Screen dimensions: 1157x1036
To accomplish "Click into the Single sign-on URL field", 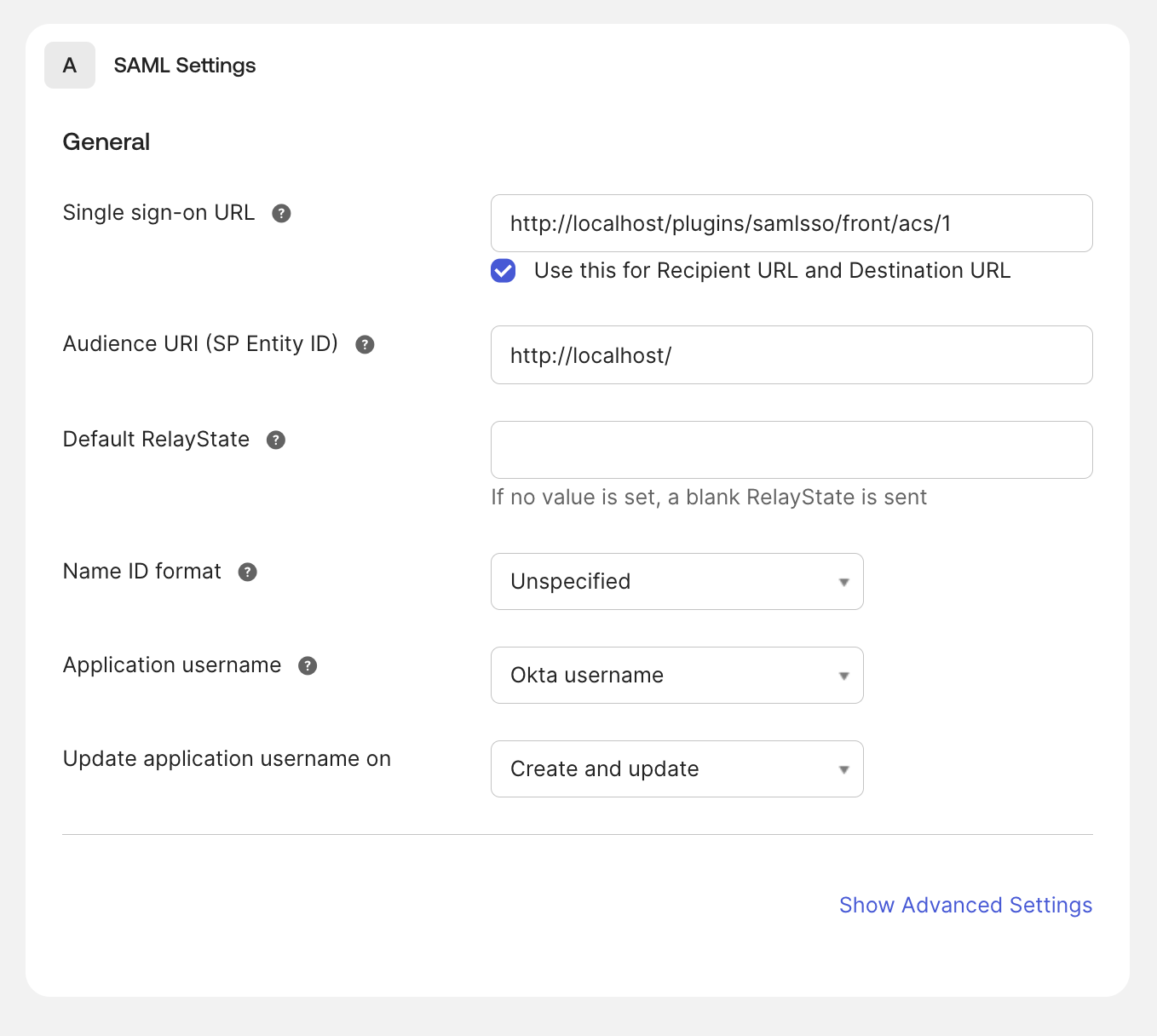I will [791, 224].
